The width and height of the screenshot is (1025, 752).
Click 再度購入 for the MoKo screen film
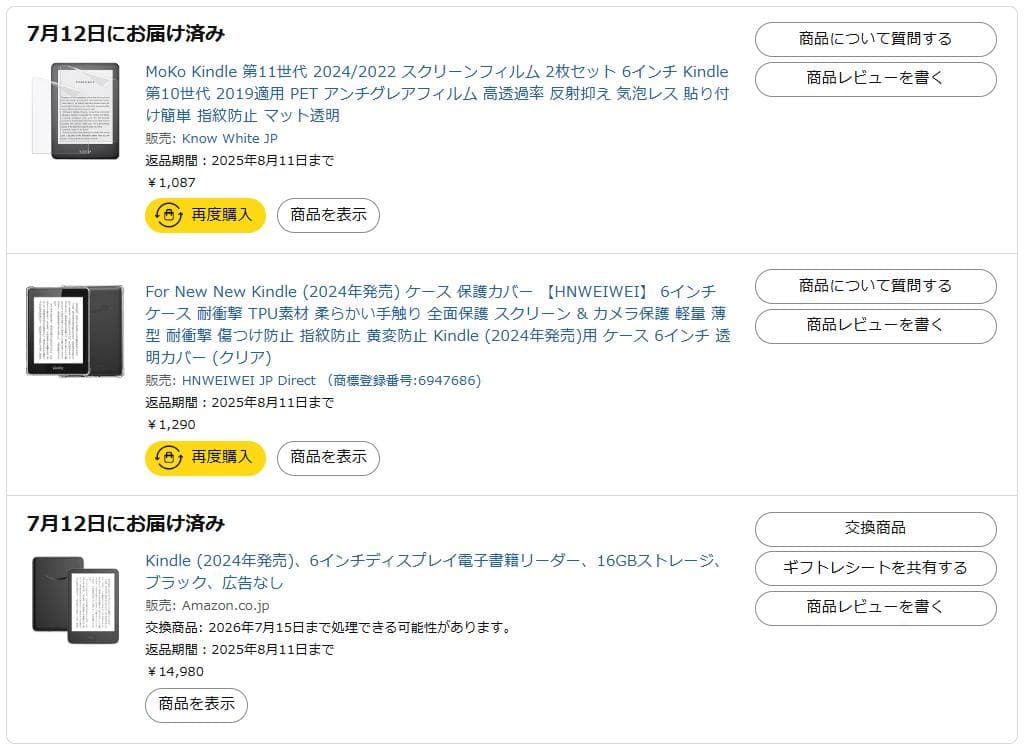coord(204,215)
